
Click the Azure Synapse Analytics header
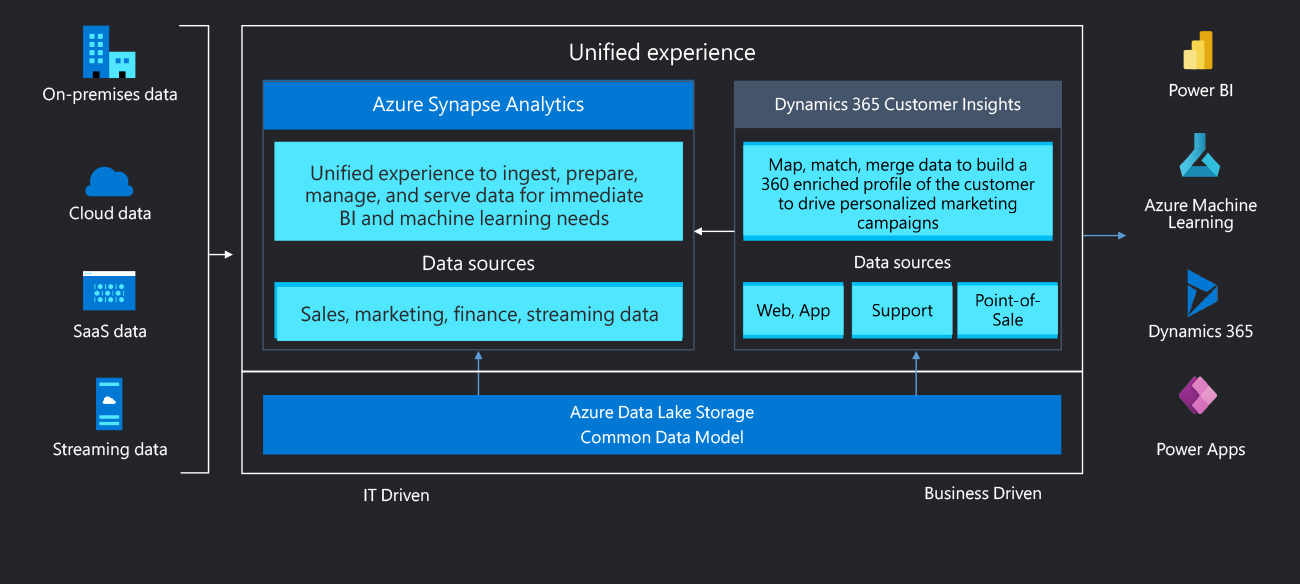pyautogui.click(x=478, y=105)
